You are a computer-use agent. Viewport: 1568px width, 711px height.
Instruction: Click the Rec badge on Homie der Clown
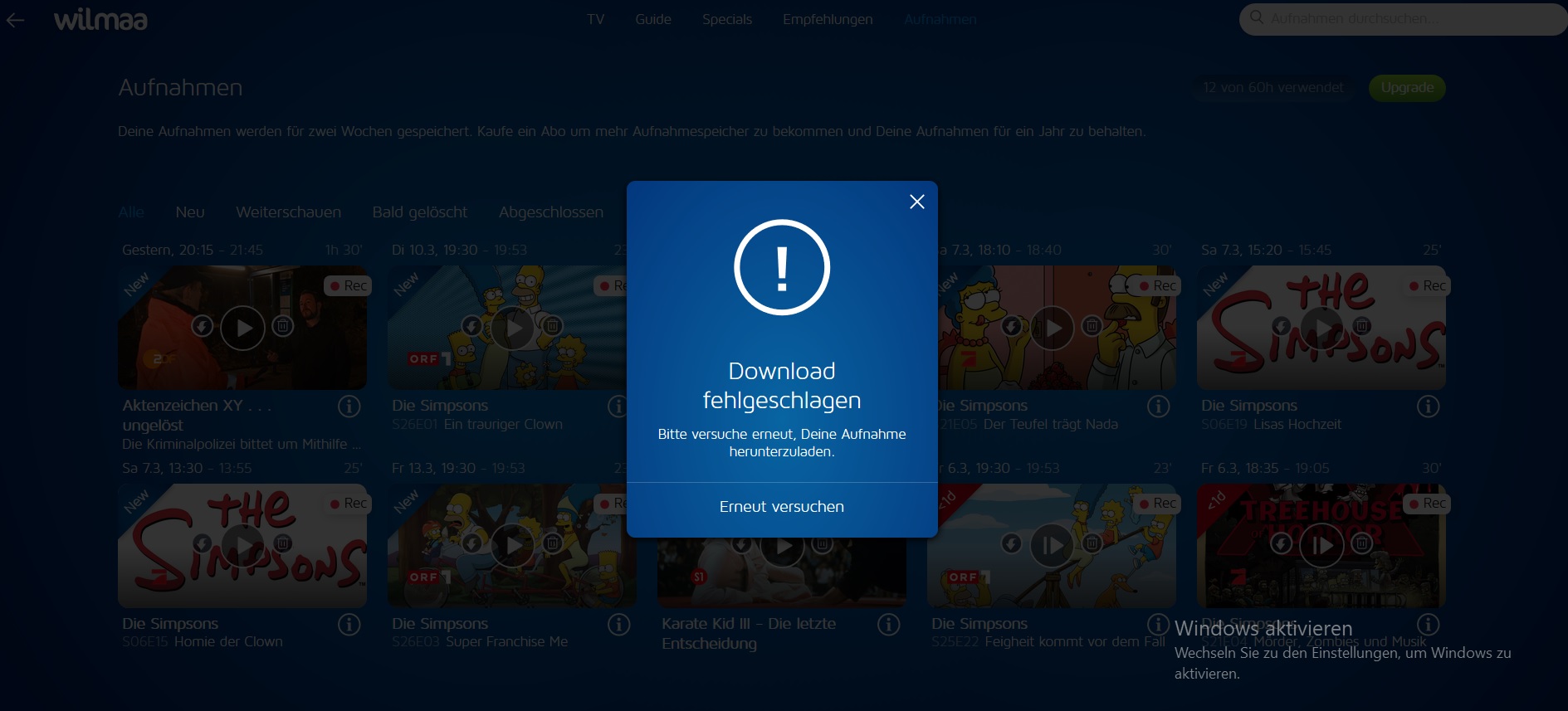[348, 503]
